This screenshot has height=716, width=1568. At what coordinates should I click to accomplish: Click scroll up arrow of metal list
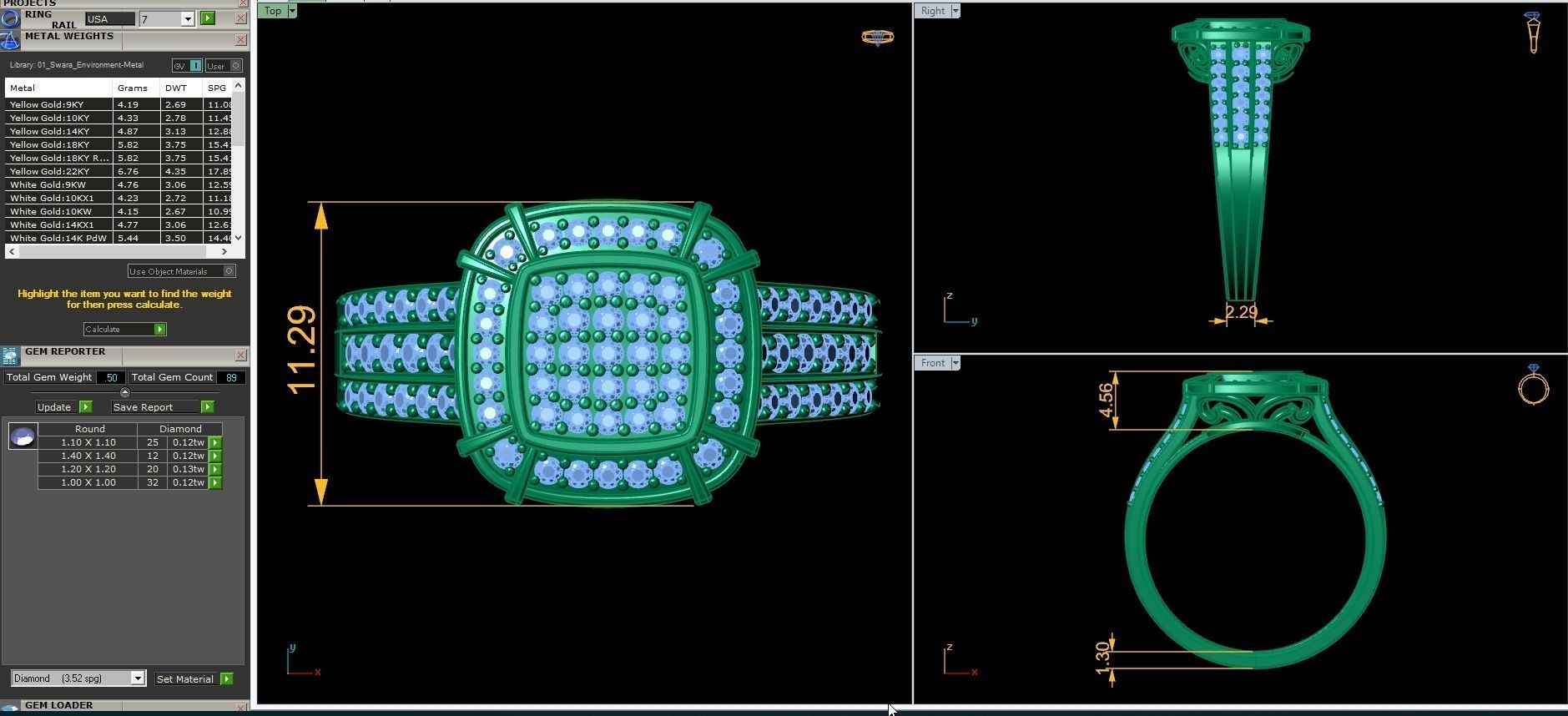click(239, 85)
